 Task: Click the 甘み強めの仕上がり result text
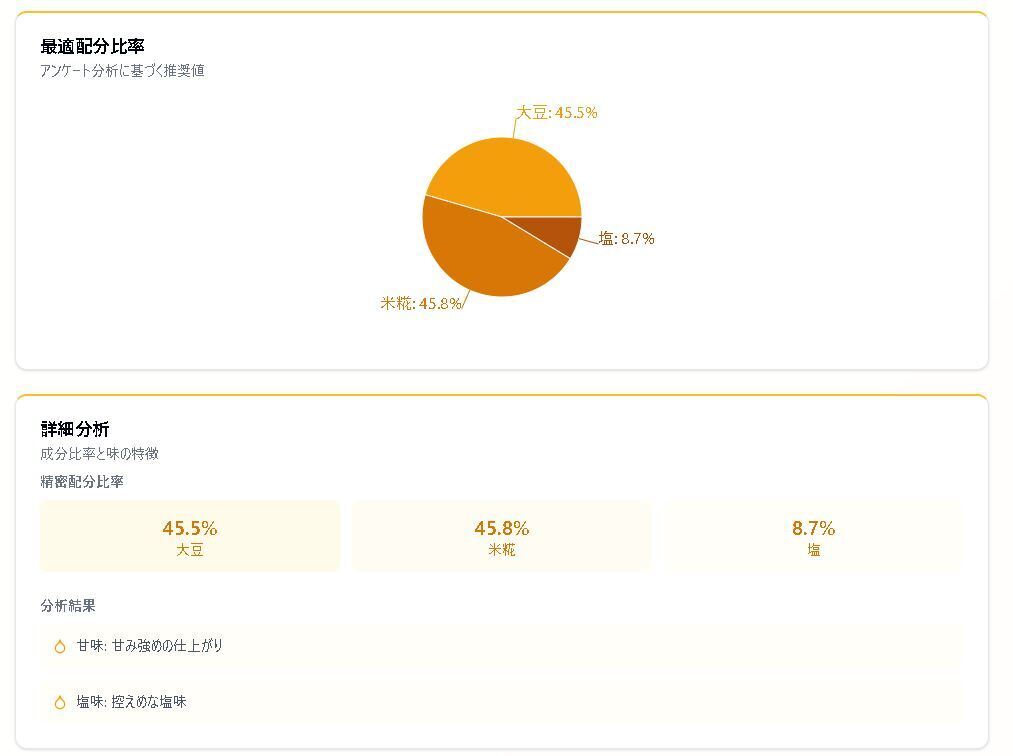point(167,646)
